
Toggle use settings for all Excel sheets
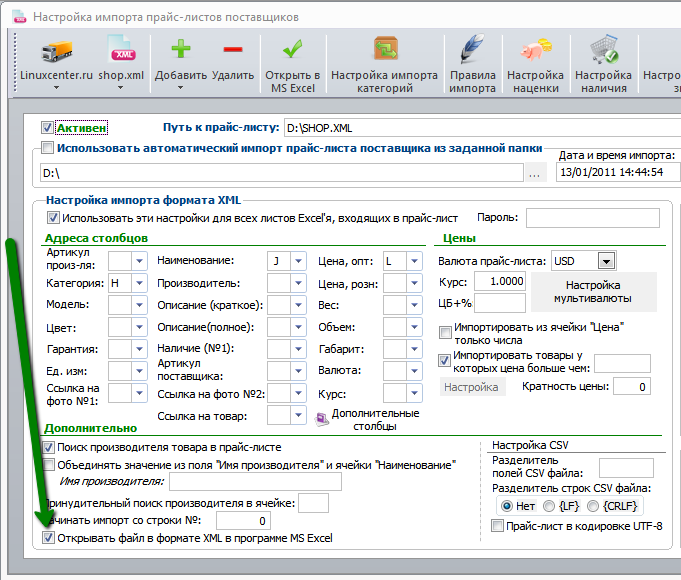(53, 218)
